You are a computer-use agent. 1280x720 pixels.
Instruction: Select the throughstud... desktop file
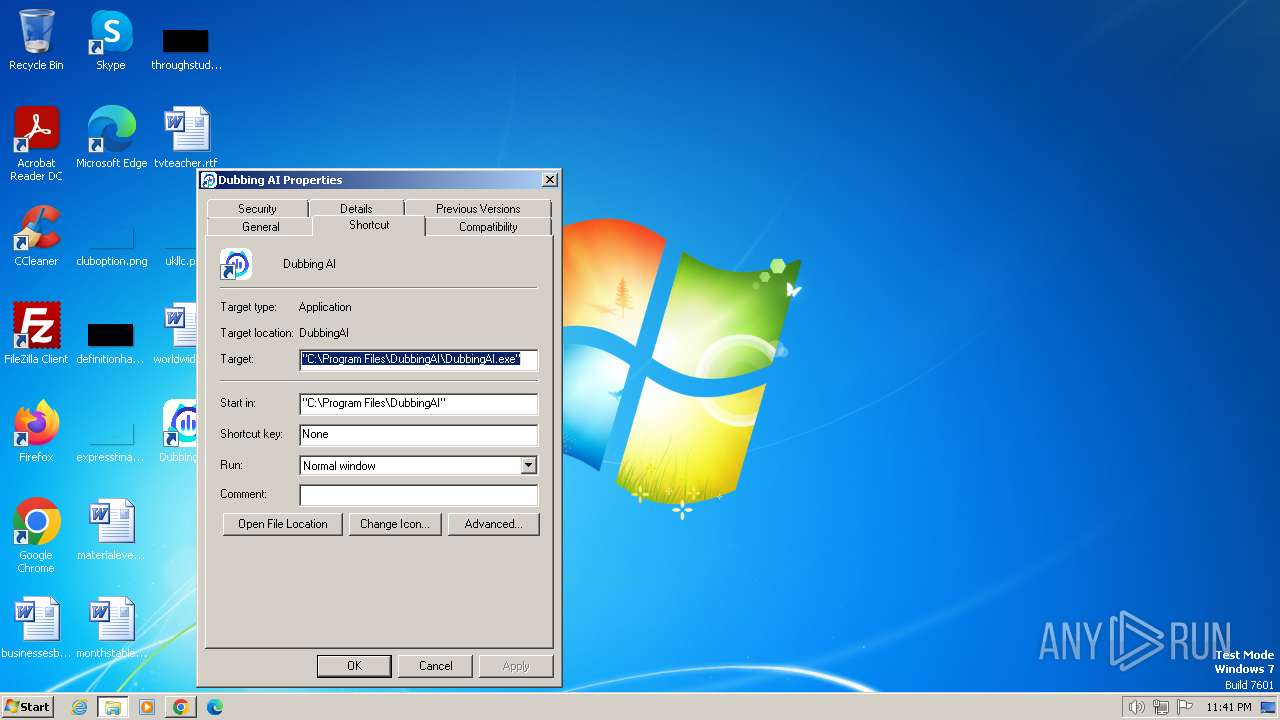point(186,47)
